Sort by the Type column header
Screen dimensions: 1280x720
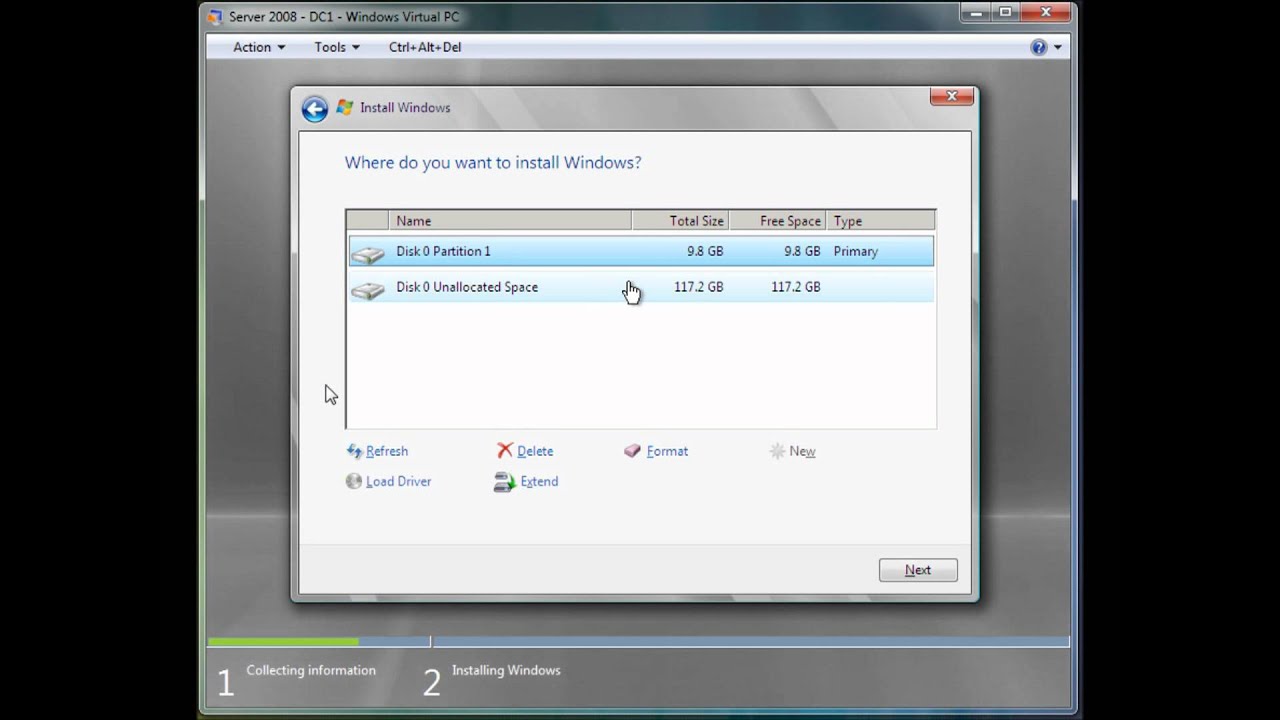(880, 221)
